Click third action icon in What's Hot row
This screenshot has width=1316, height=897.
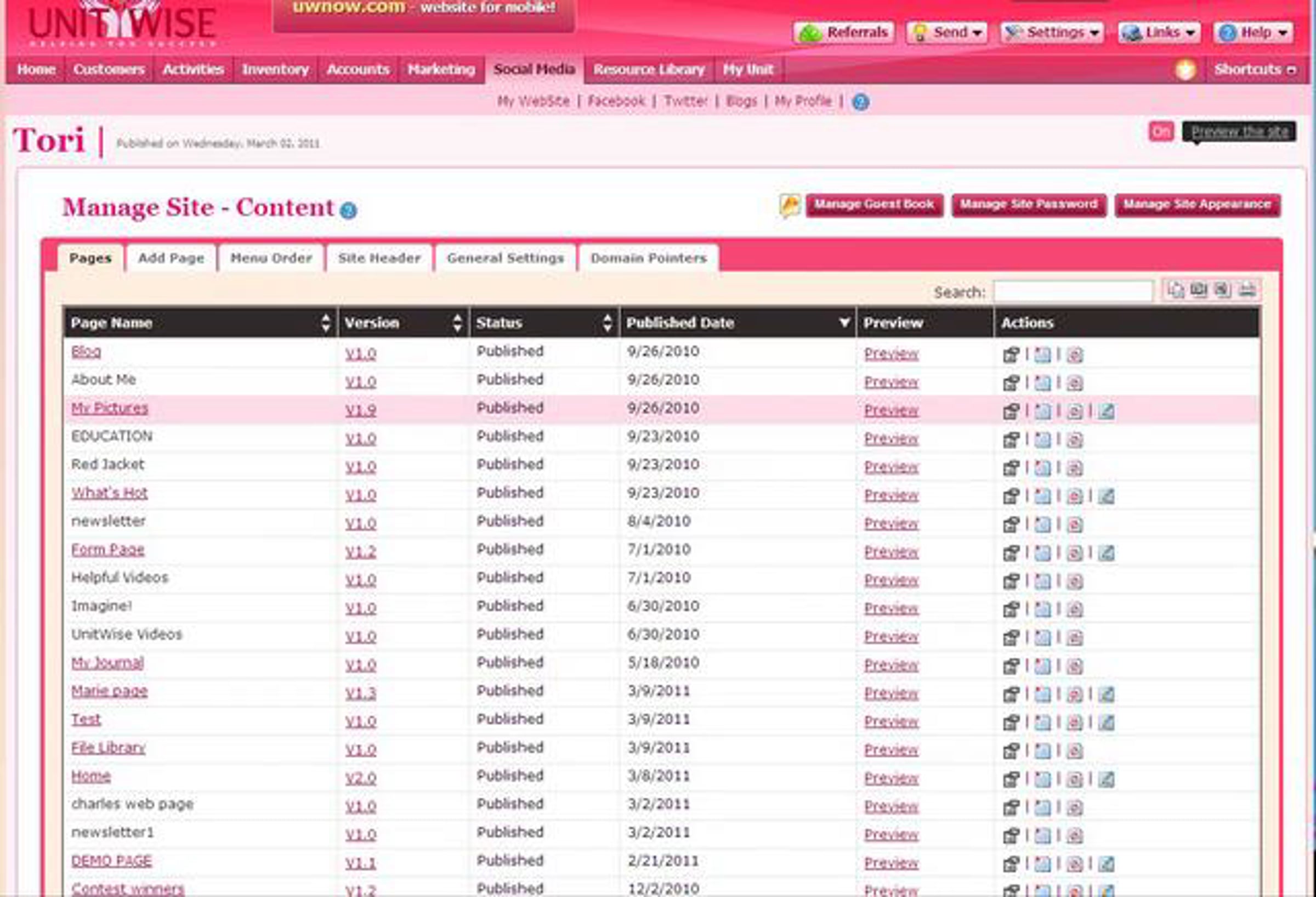pos(1074,497)
